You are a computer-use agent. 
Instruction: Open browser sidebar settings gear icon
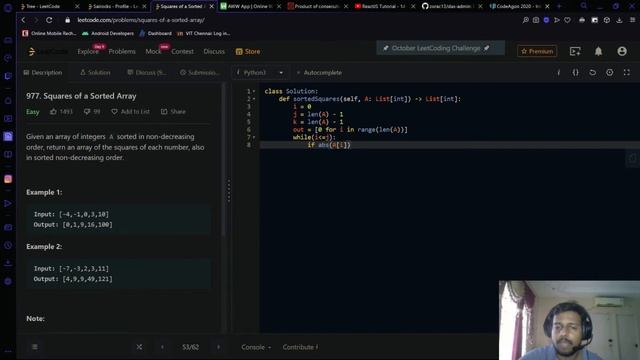8,281
